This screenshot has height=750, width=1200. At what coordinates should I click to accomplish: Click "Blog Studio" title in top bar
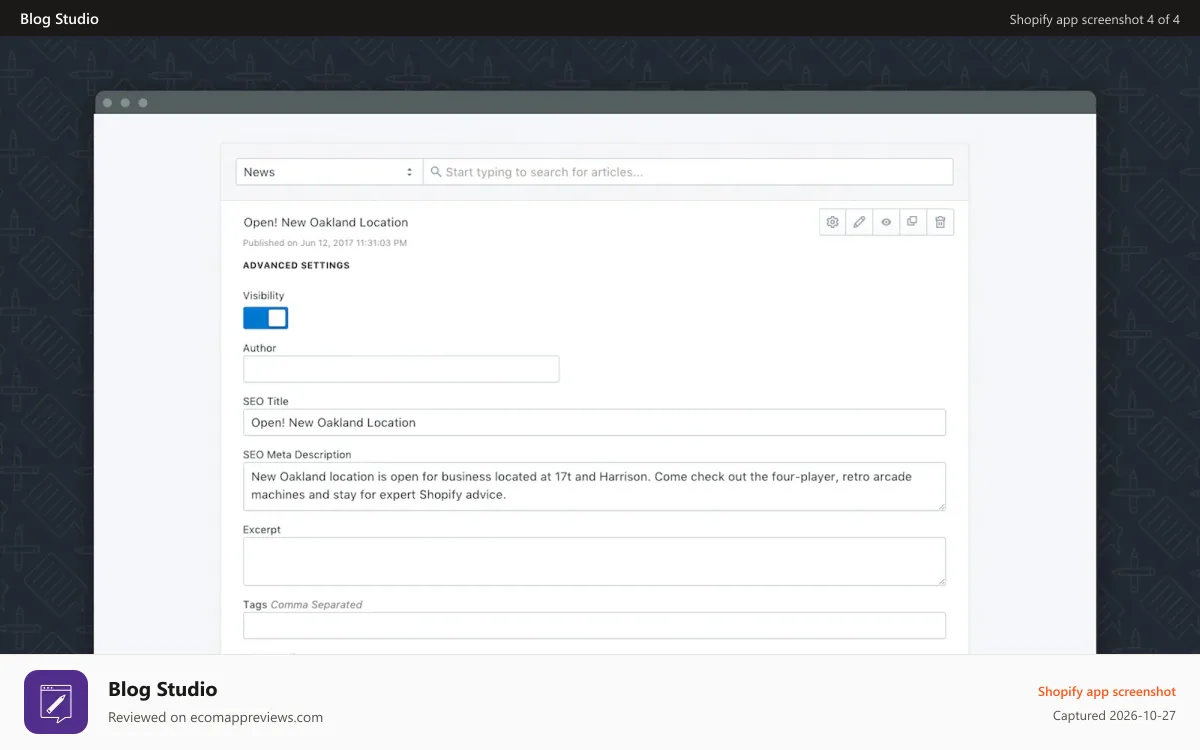tap(59, 19)
